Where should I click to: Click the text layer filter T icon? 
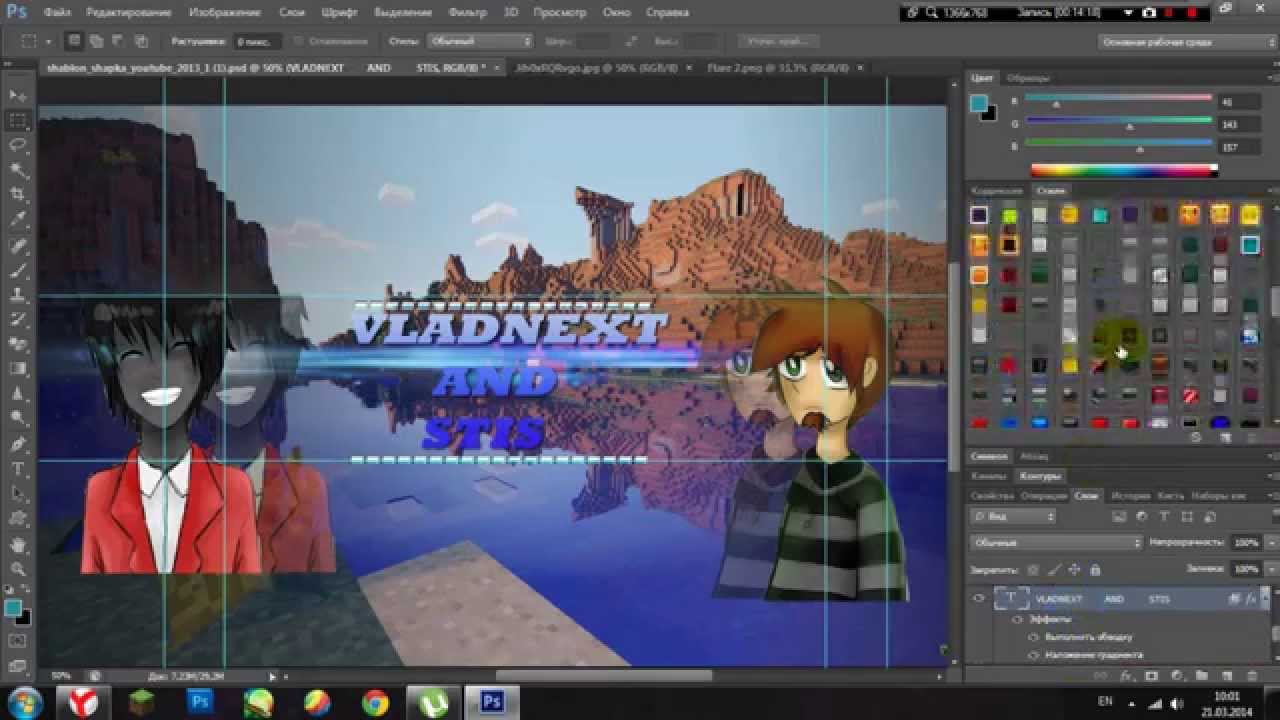[x=1163, y=517]
